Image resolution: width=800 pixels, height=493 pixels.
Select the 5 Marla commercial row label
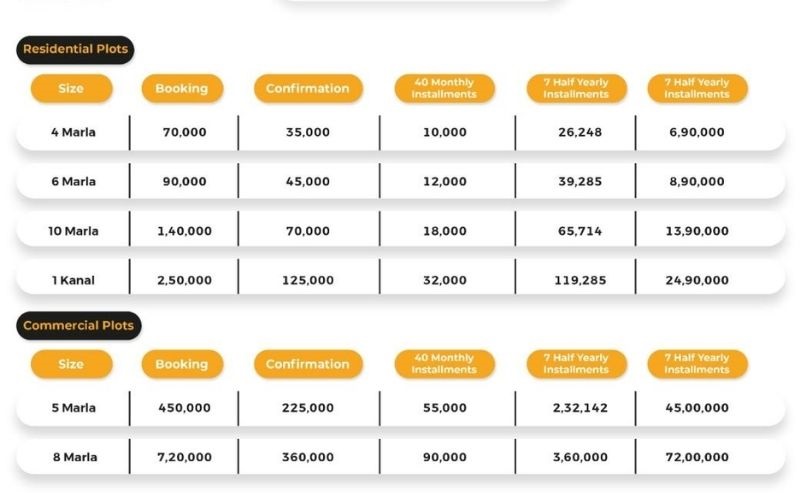coord(74,408)
